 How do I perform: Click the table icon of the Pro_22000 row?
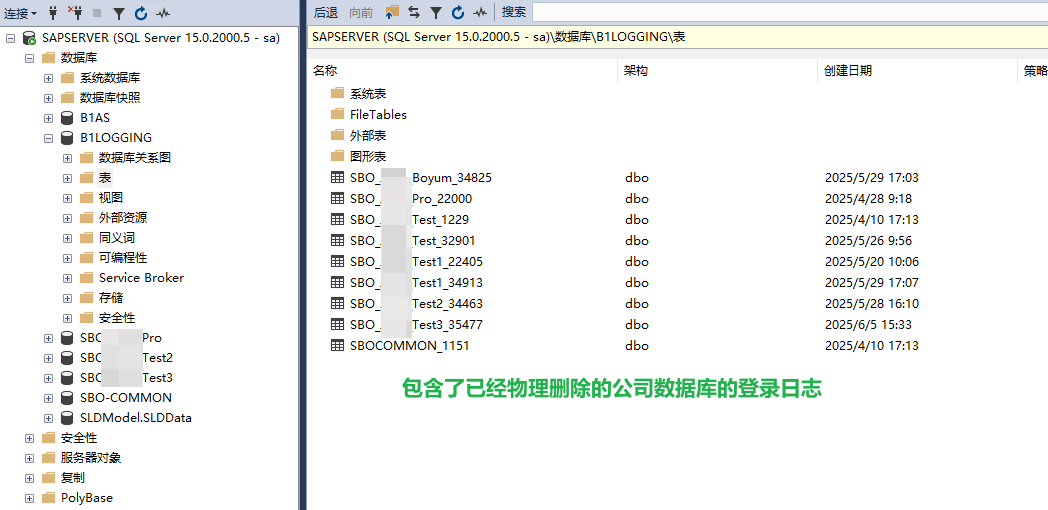(338, 199)
